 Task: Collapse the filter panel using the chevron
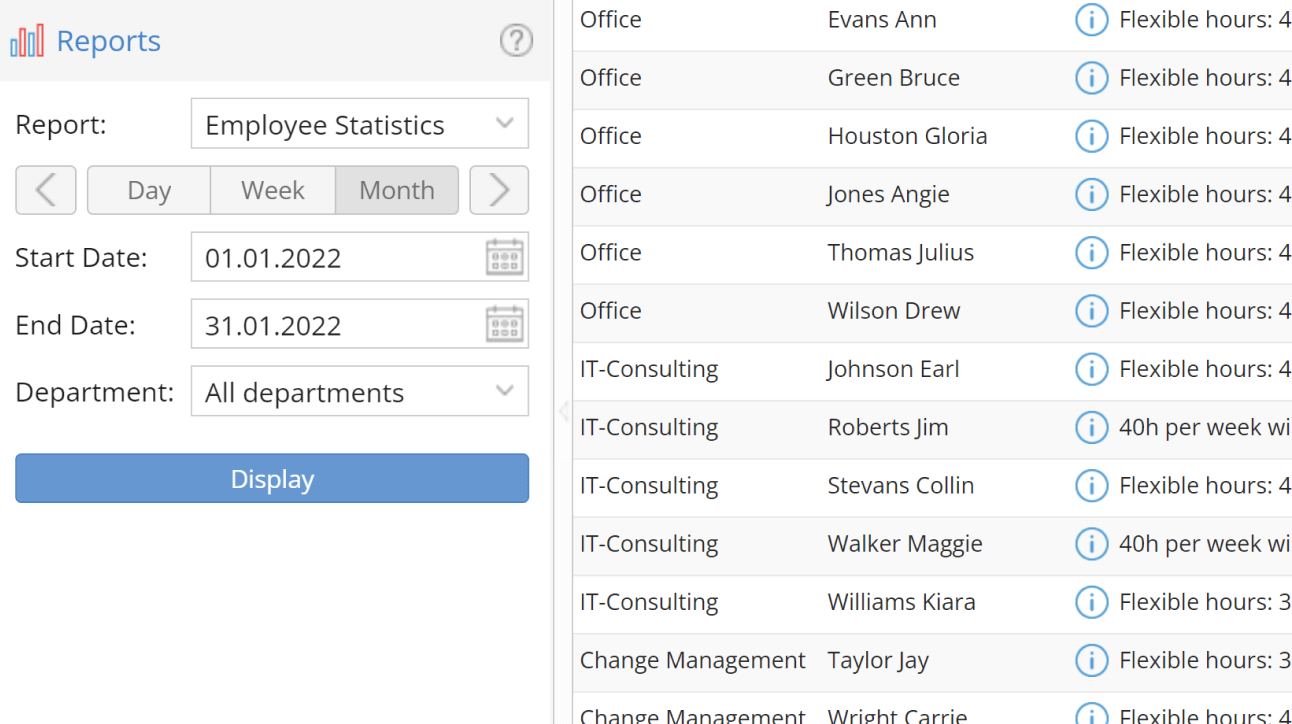(563, 411)
